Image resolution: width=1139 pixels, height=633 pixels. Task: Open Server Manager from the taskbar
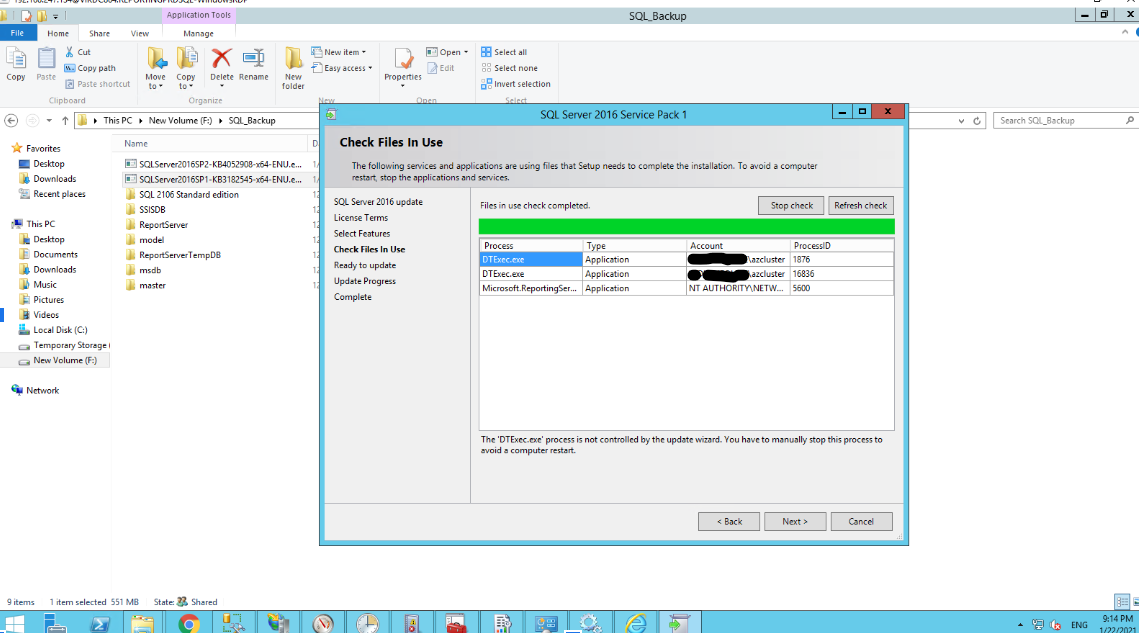[55, 624]
